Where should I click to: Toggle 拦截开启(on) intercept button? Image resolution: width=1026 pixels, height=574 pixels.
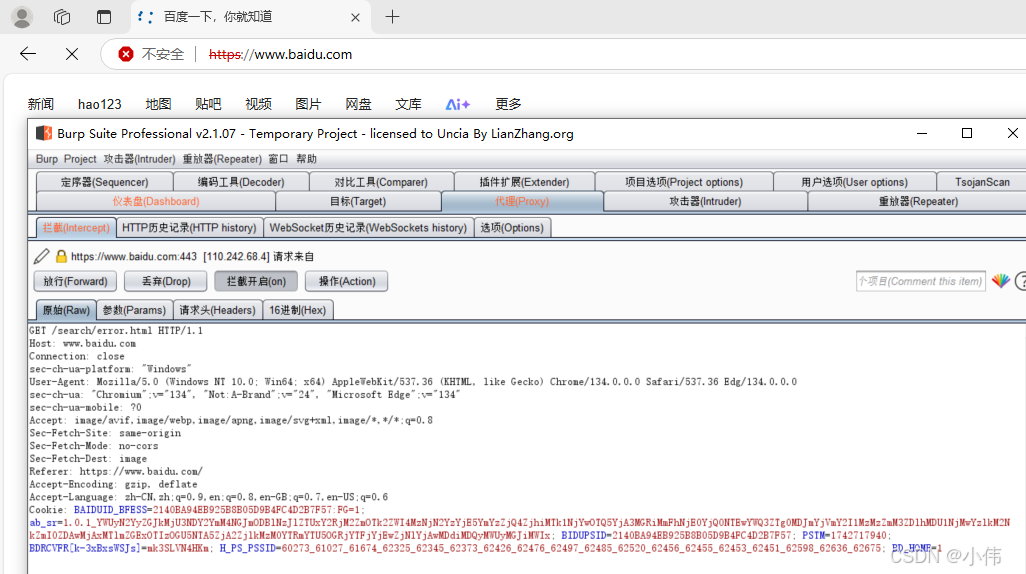tap(256, 281)
